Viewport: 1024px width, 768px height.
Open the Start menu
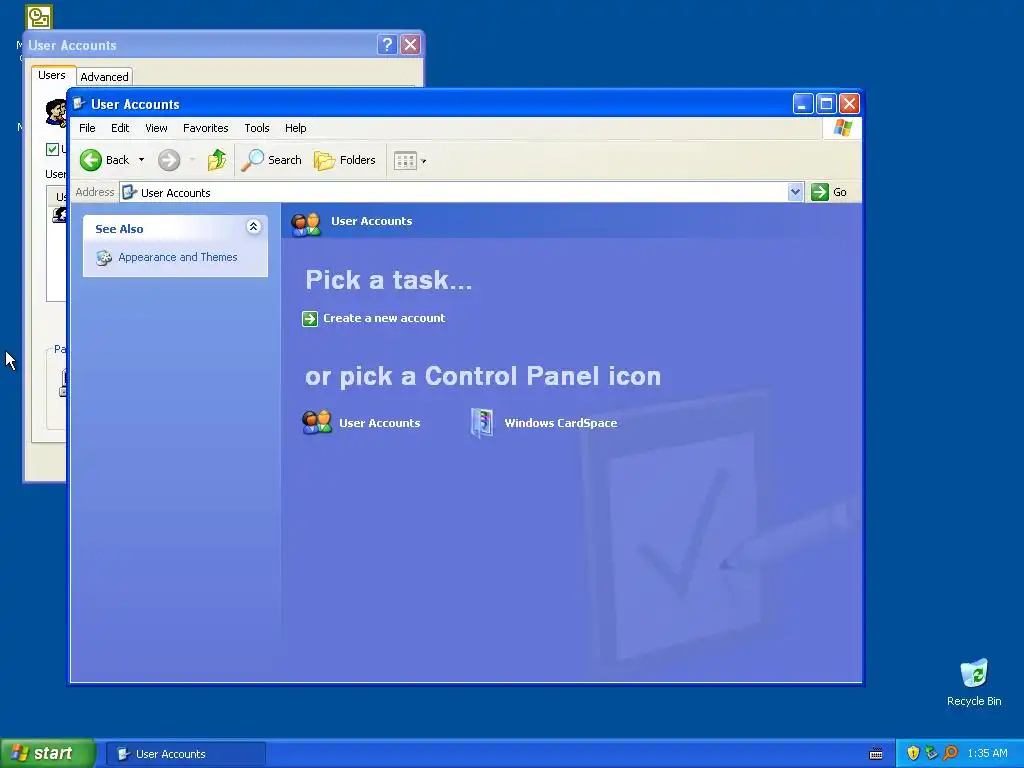pos(48,753)
